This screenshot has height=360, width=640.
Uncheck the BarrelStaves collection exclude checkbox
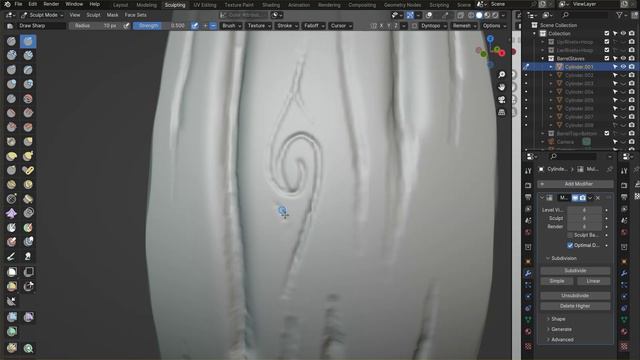point(607,58)
